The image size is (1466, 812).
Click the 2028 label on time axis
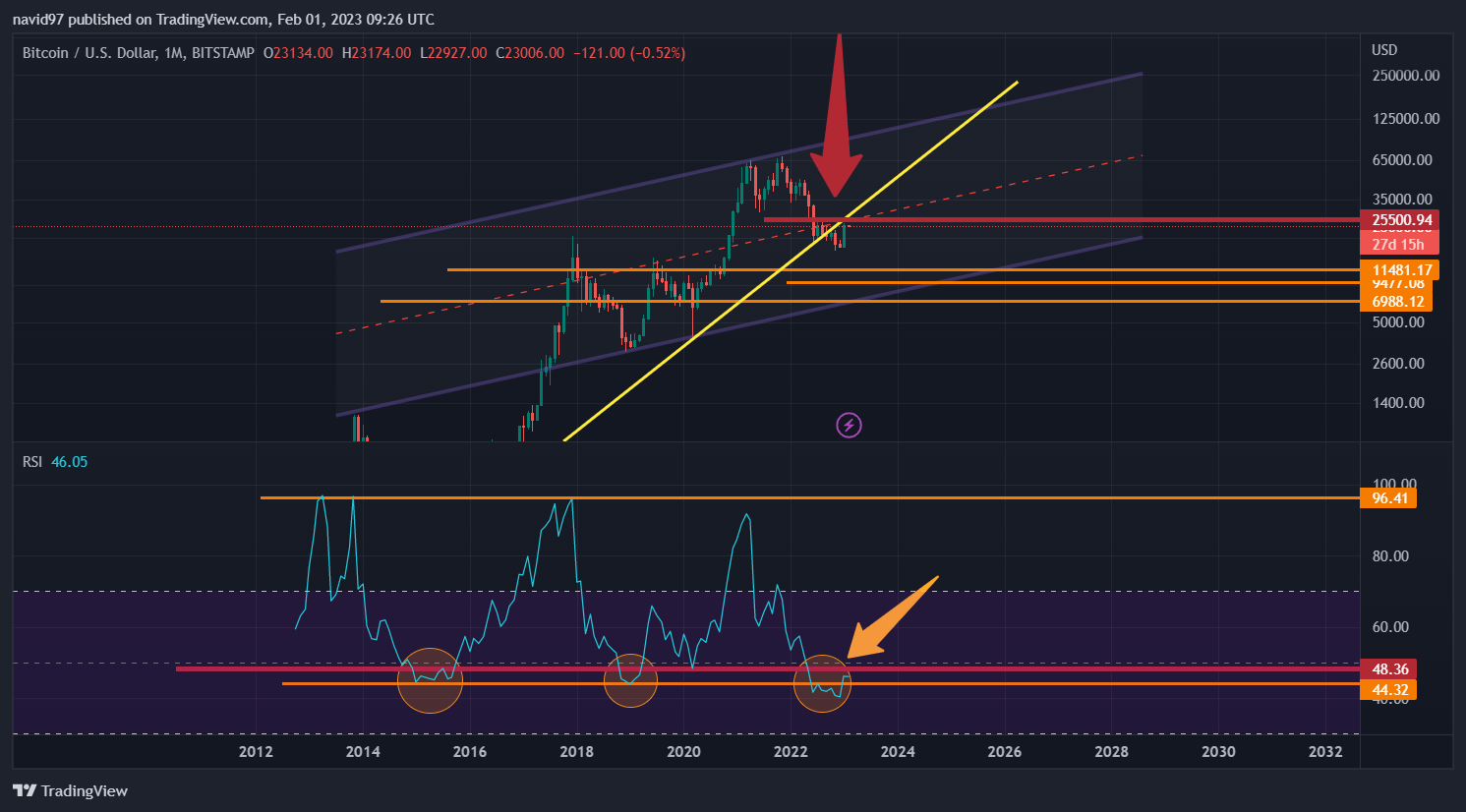tap(1111, 752)
